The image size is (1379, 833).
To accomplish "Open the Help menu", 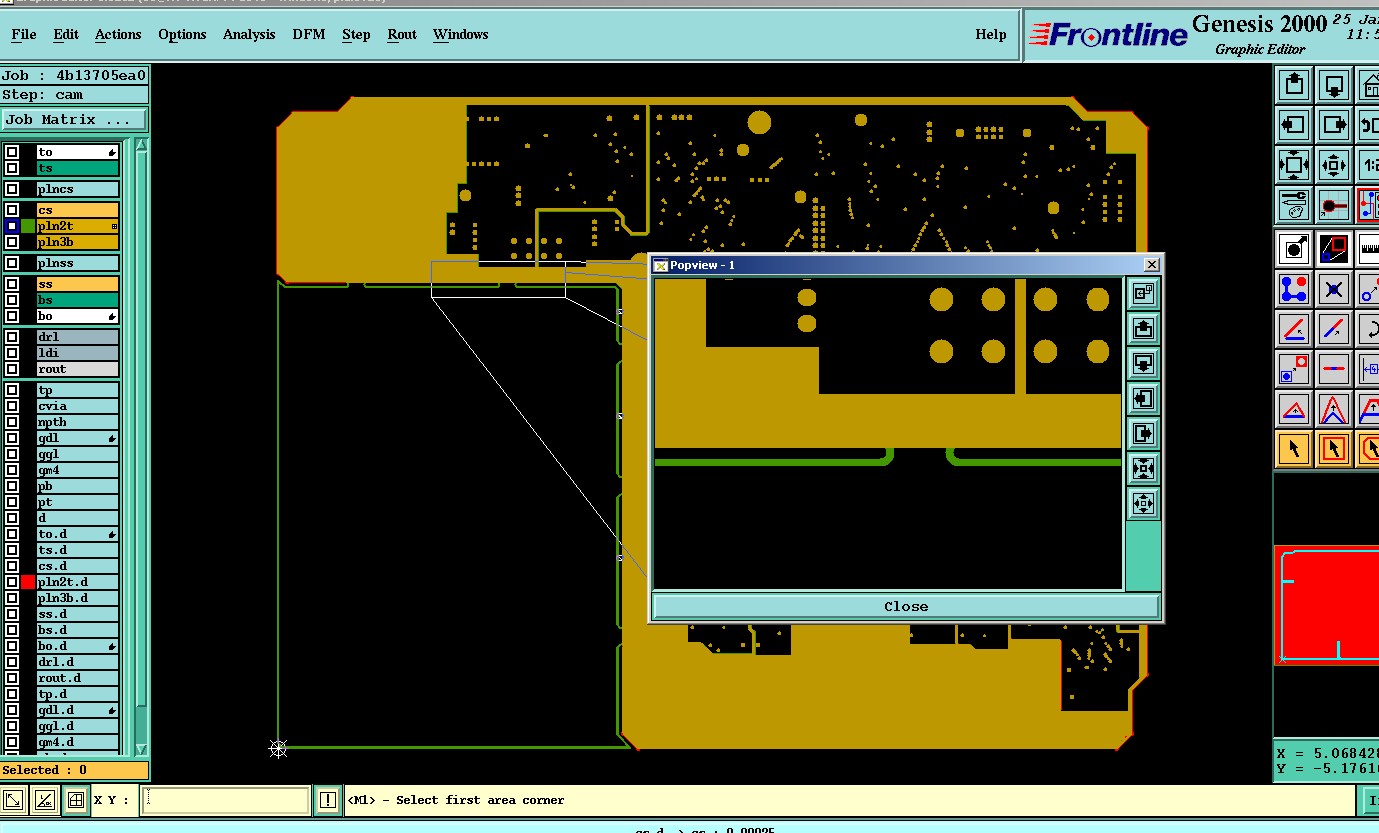I will [x=991, y=34].
